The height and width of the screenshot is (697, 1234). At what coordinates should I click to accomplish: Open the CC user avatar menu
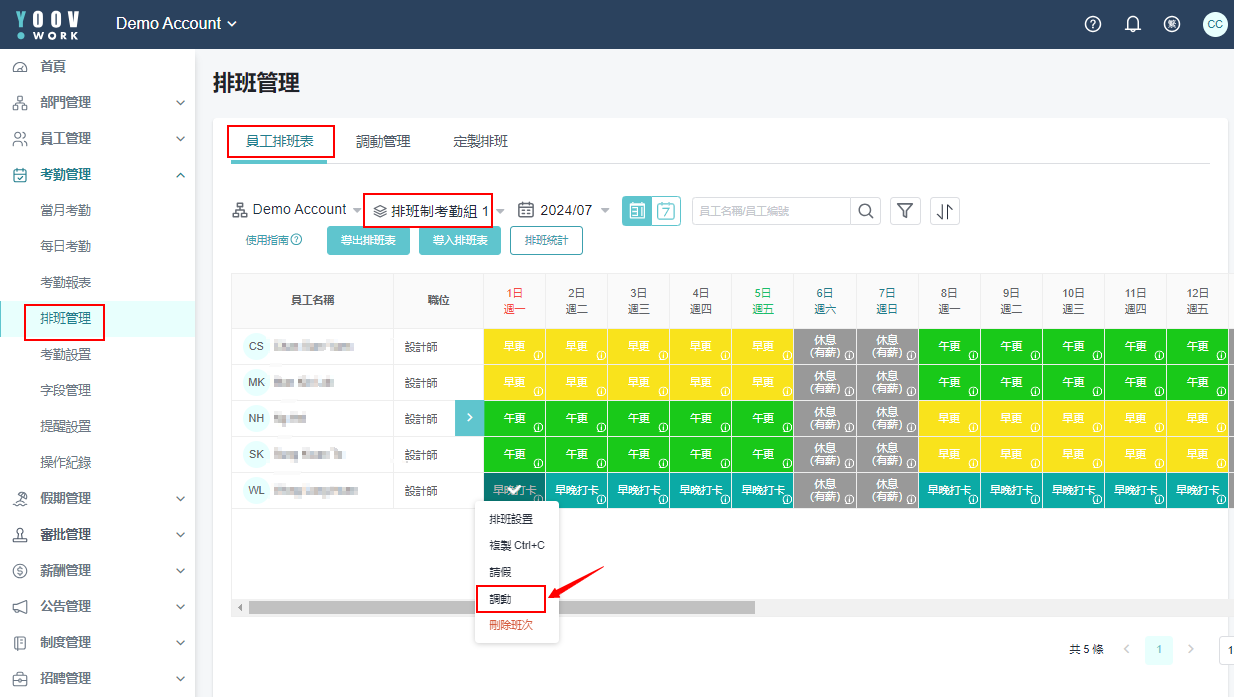[x=1215, y=24]
